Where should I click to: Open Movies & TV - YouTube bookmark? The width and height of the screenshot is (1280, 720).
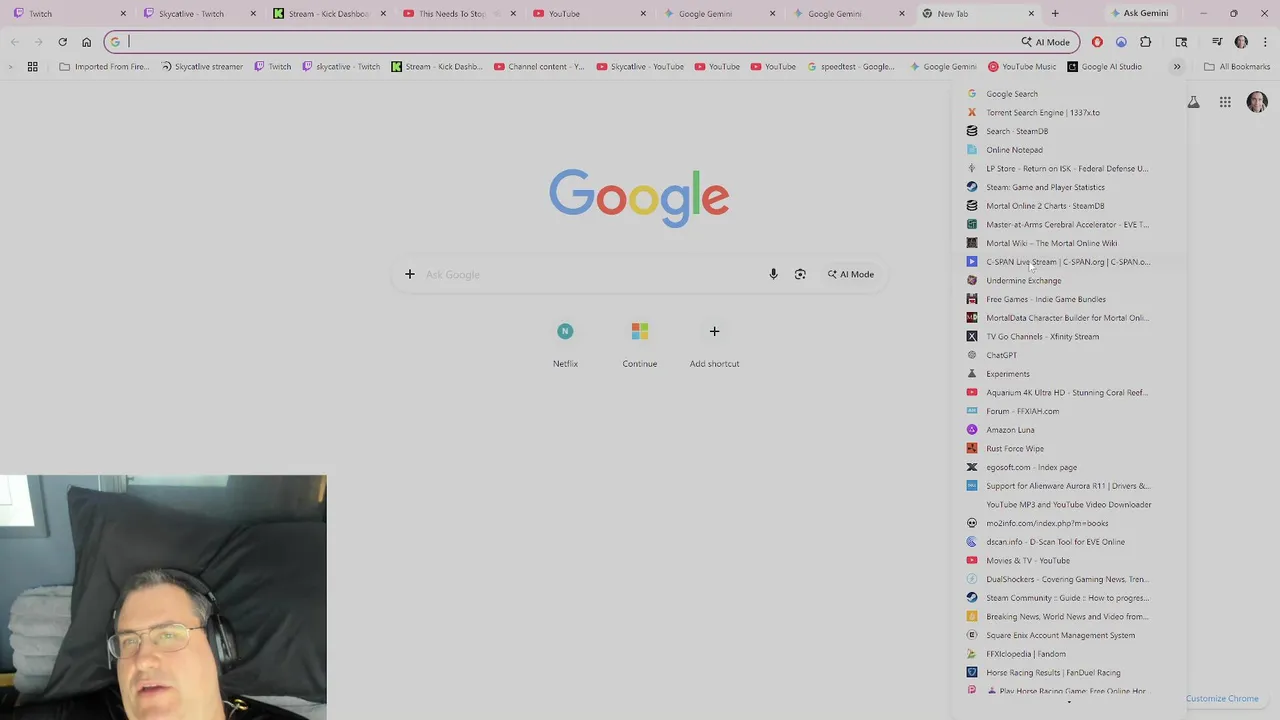pyautogui.click(x=1068, y=560)
